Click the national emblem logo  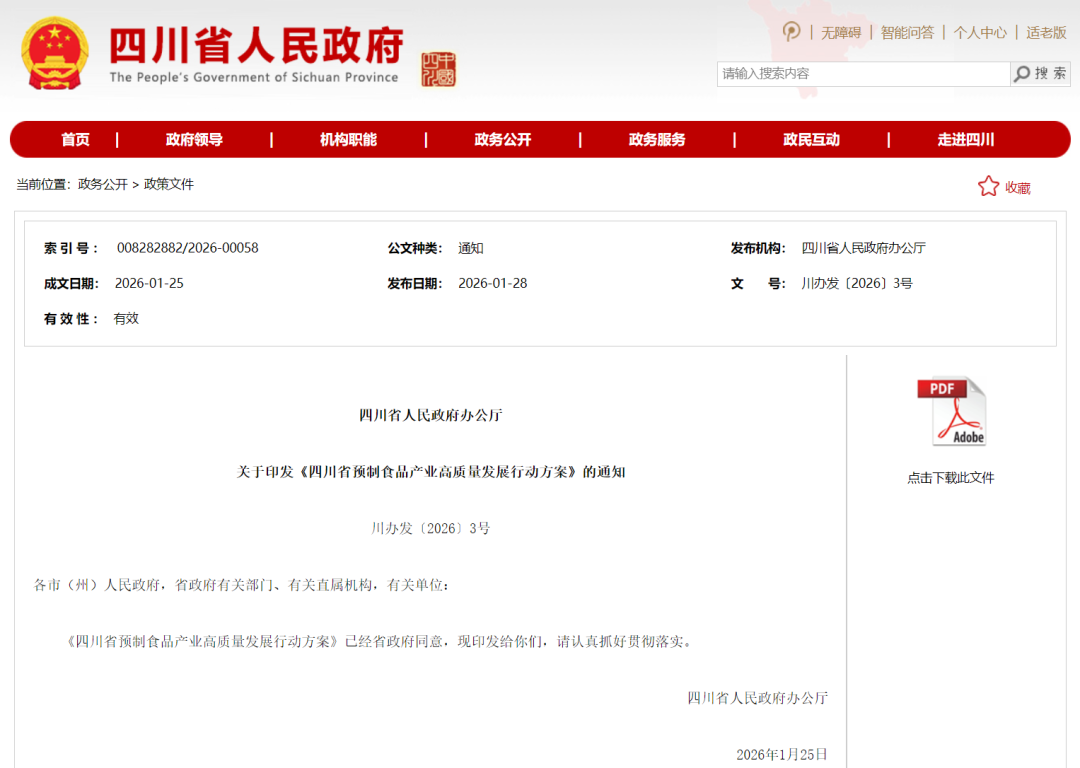click(55, 53)
